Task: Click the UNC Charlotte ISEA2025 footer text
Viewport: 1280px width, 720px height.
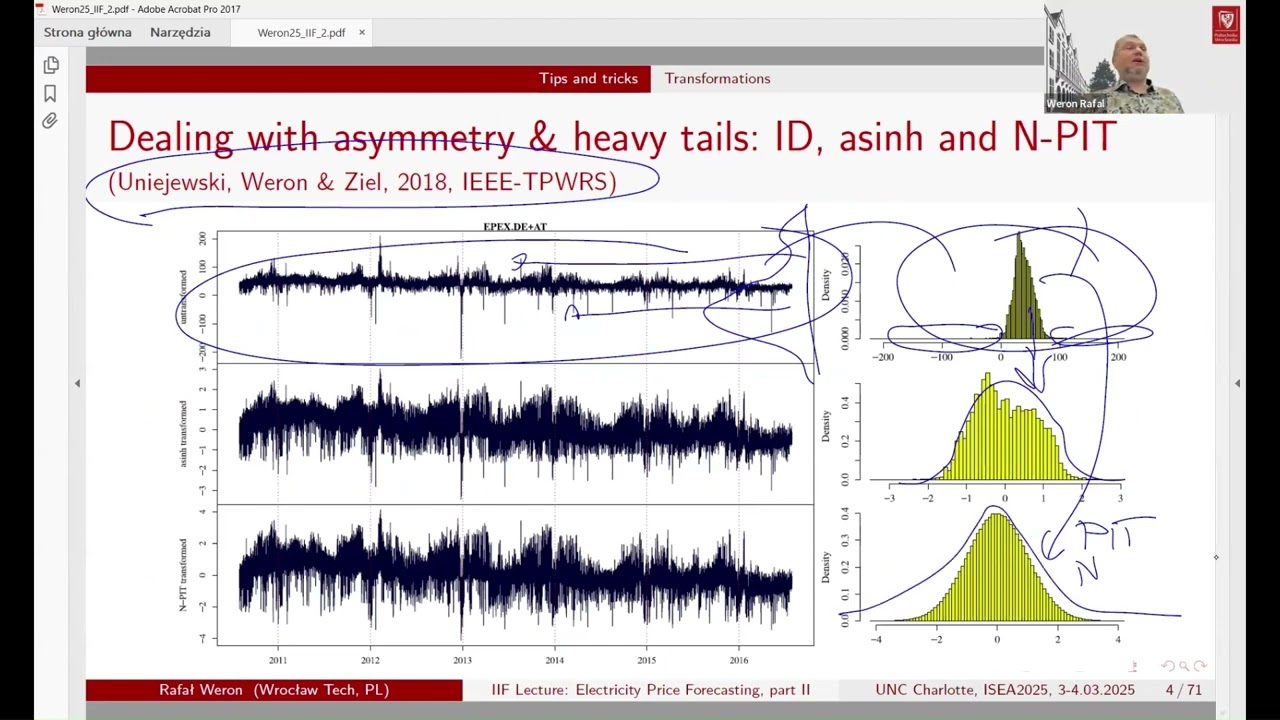Action: tap(1005, 690)
